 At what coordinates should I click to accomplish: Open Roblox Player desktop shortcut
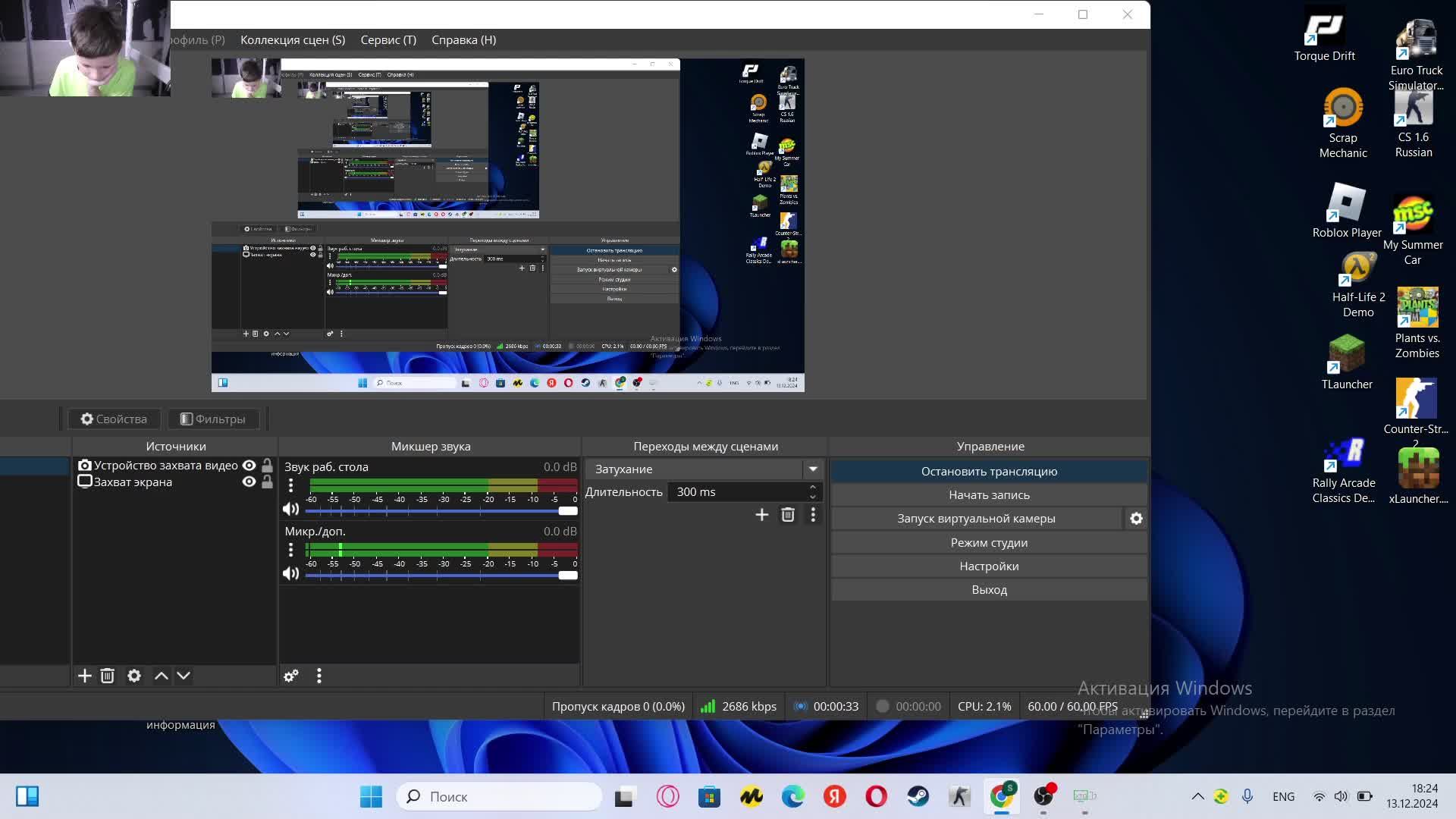tap(1347, 212)
